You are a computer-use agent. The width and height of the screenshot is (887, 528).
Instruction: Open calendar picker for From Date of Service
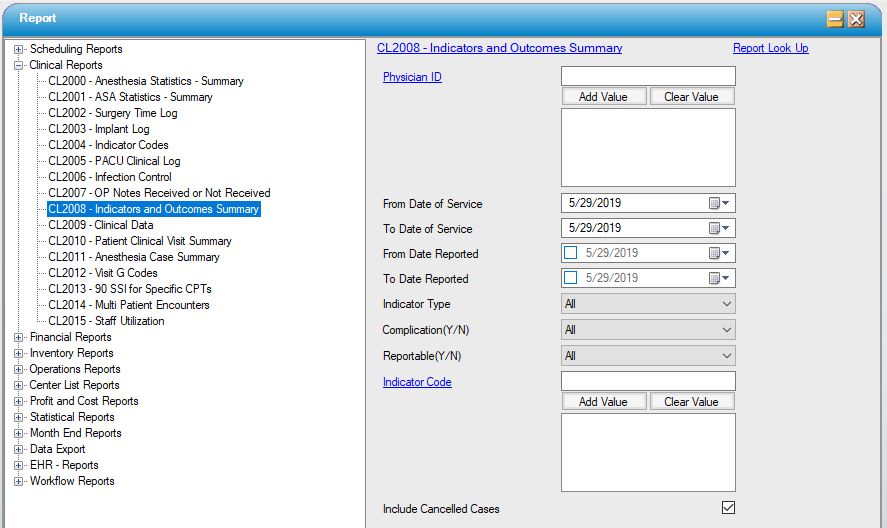[719, 204]
